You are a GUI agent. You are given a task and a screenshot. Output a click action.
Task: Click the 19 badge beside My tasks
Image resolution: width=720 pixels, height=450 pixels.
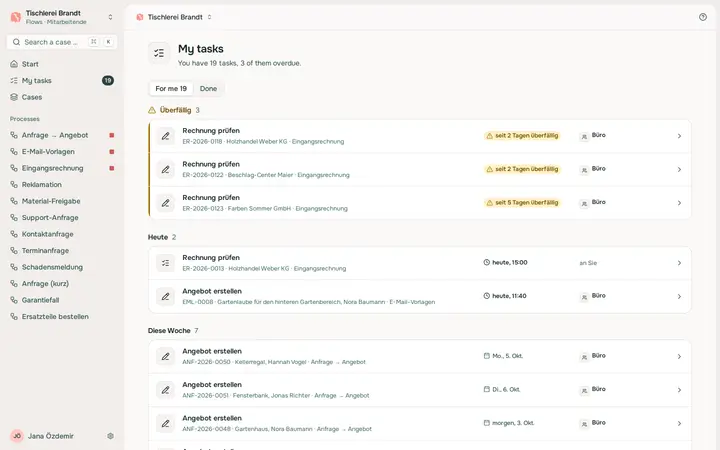coord(108,80)
